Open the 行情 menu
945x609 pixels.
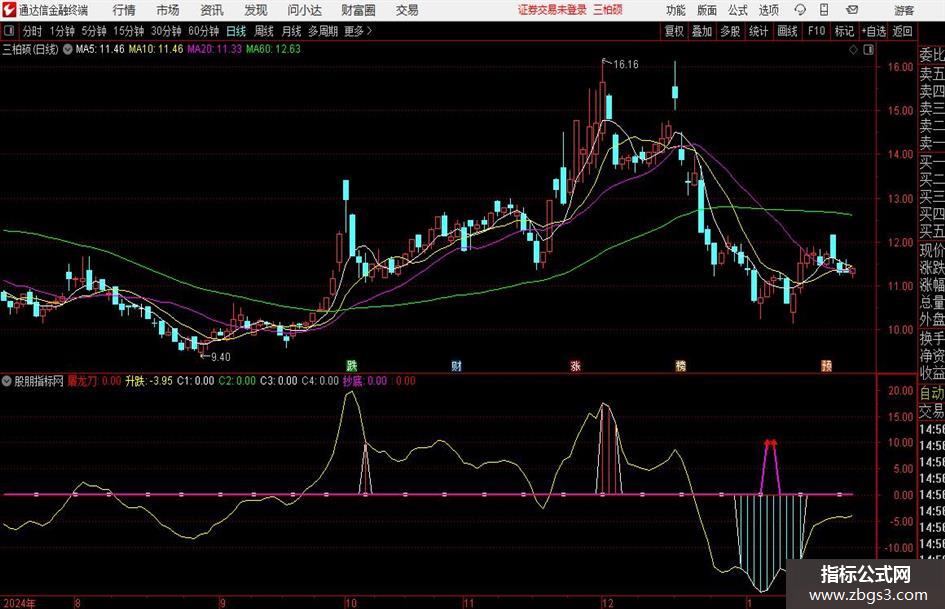pos(124,10)
